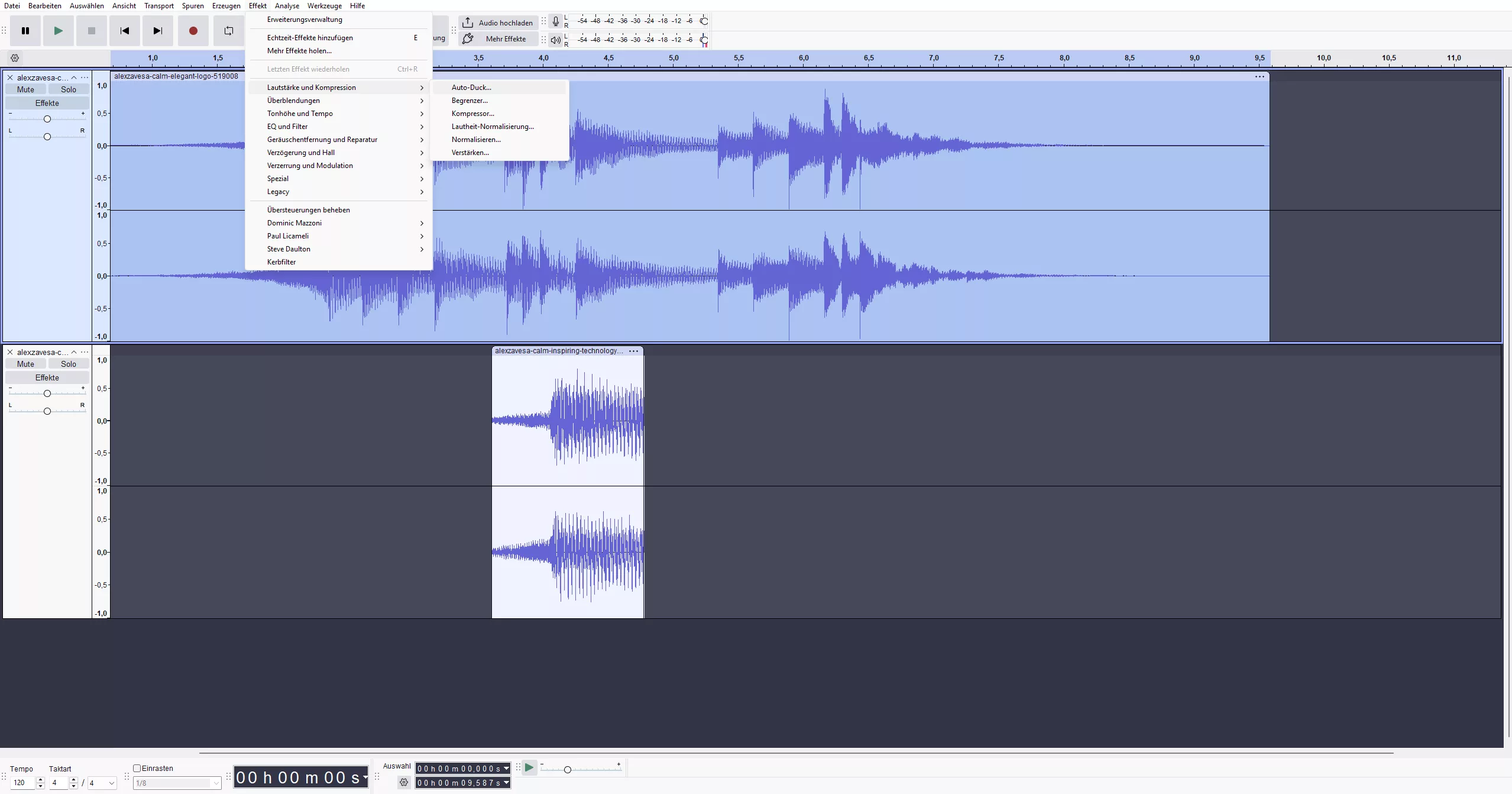
Task: Open the timeline options gear icon
Action: tap(15, 58)
